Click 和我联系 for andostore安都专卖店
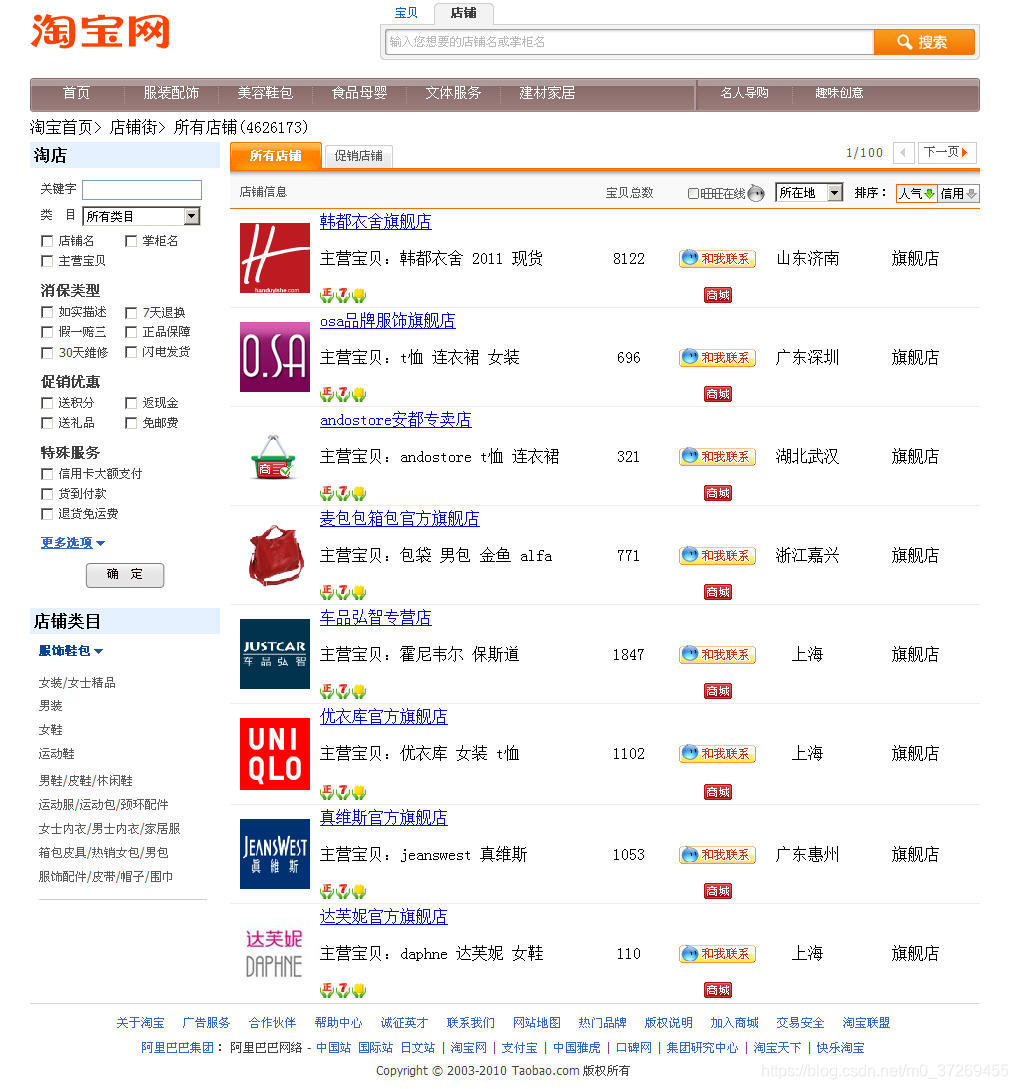The width and height of the screenshot is (1018, 1089). click(717, 456)
